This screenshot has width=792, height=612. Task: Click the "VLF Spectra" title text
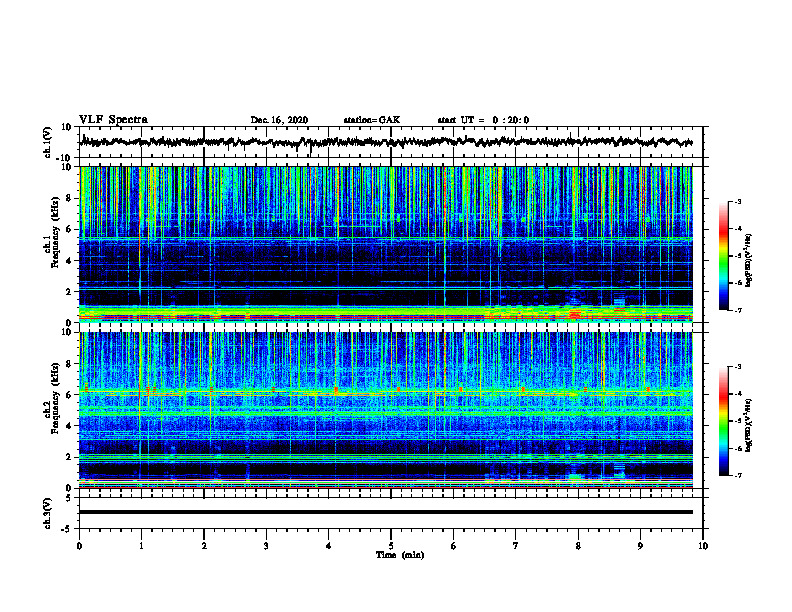coord(113,120)
